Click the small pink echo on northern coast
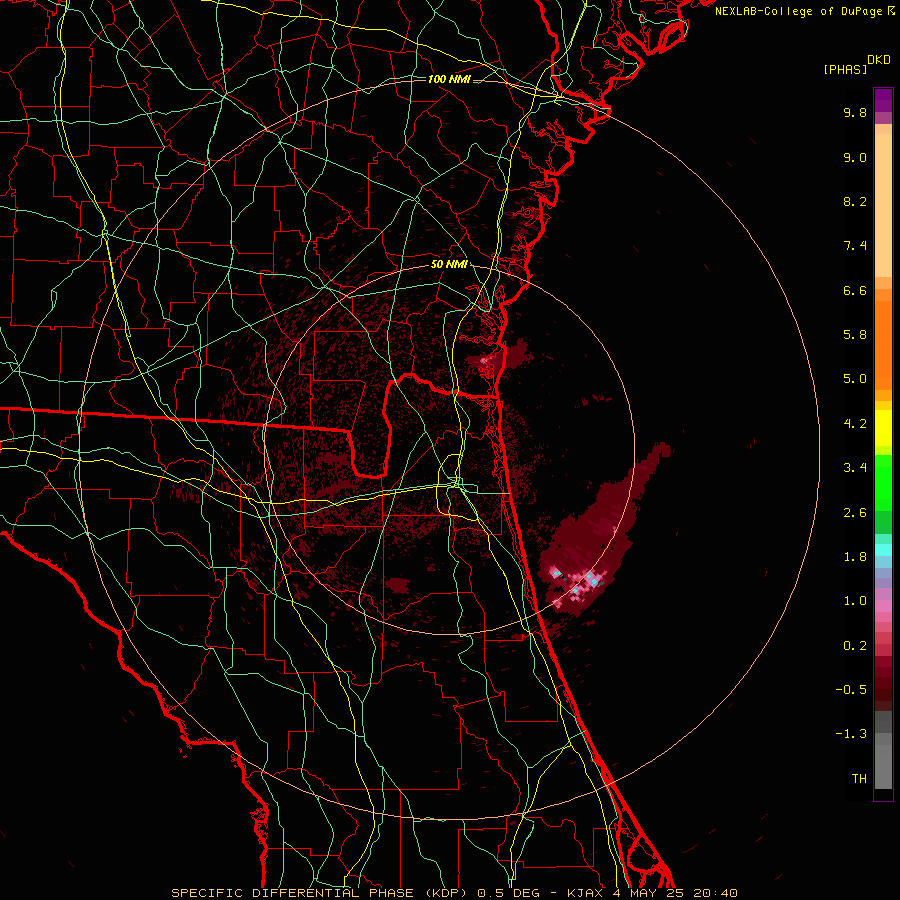The width and height of the screenshot is (900, 900). tap(486, 360)
